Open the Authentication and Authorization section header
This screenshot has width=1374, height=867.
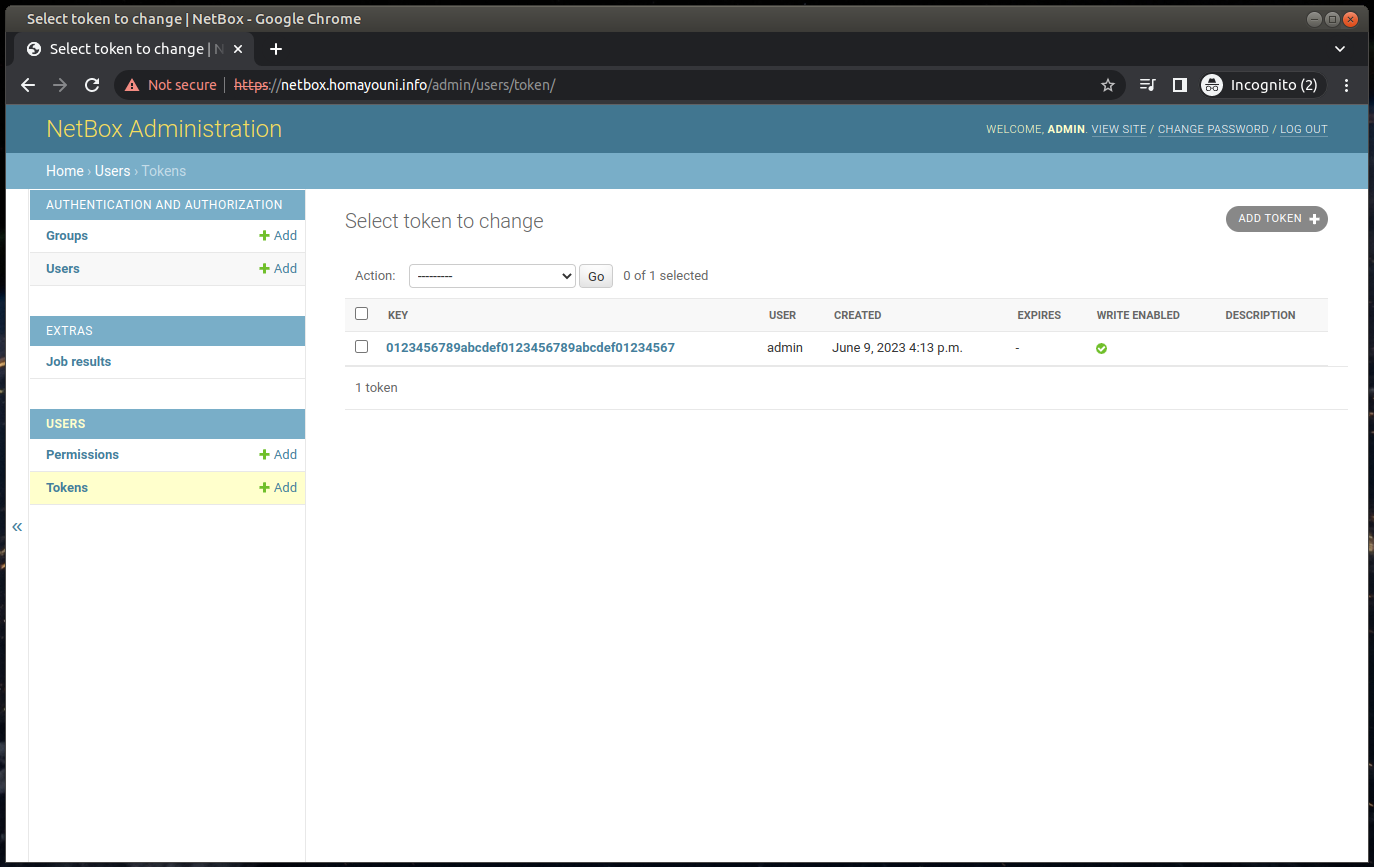[x=164, y=205]
